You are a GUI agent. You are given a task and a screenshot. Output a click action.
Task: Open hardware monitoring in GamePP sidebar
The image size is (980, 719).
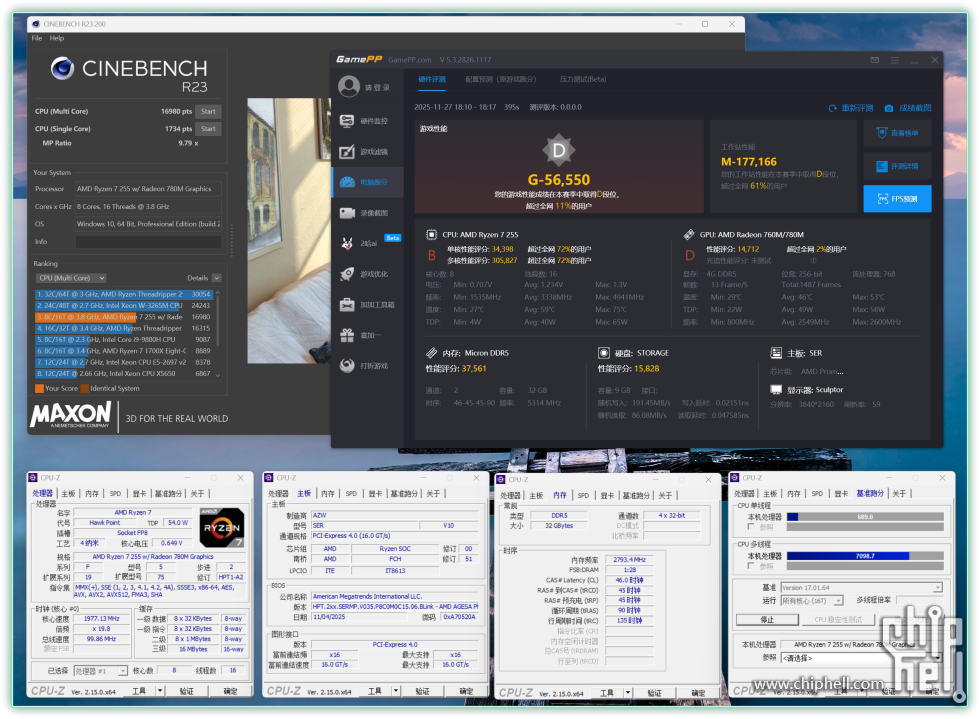[349, 121]
